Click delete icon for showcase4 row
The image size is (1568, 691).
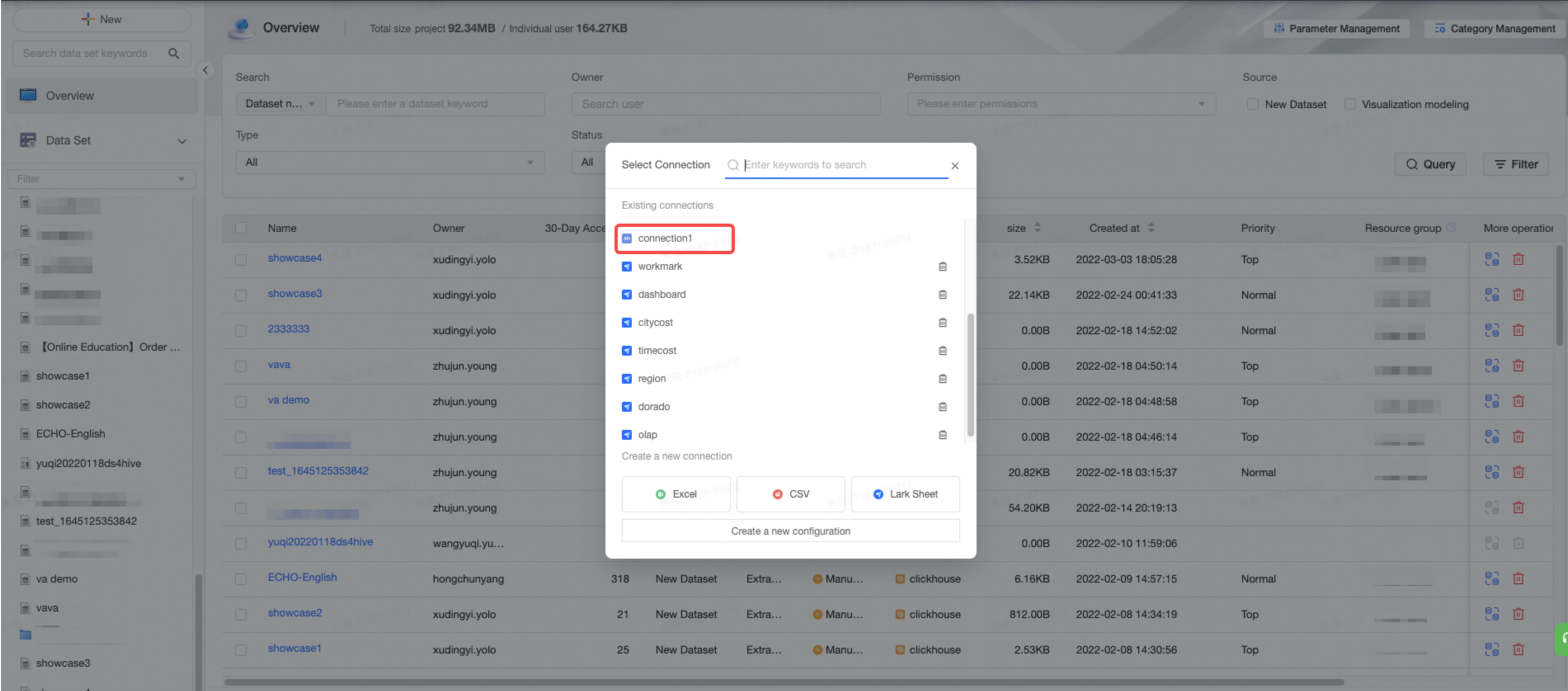1518,259
